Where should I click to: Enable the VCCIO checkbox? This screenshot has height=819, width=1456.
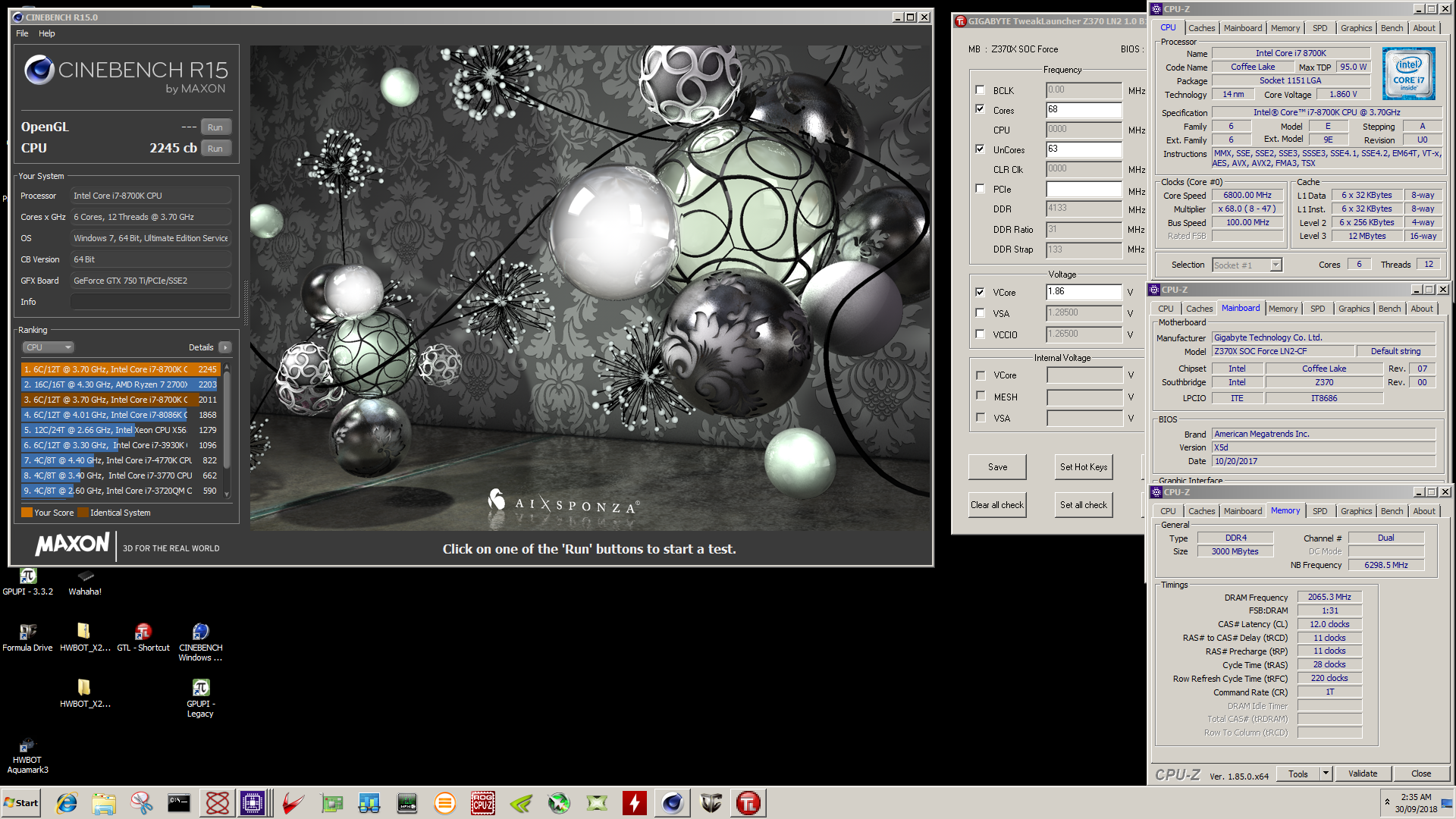pyautogui.click(x=980, y=334)
